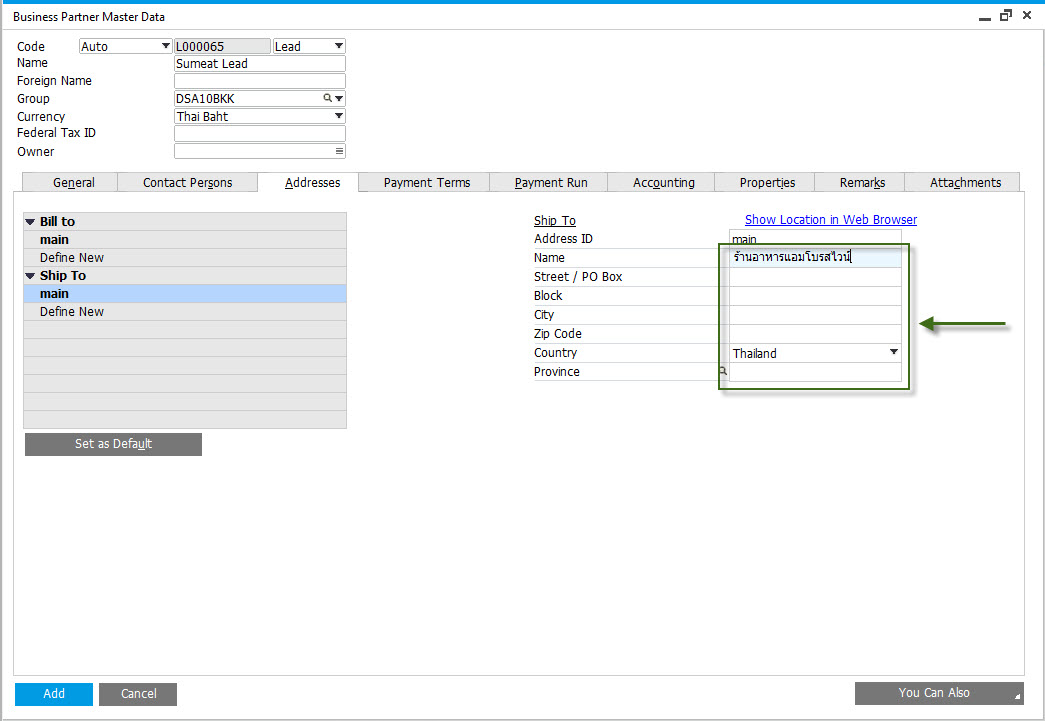The width and height of the screenshot is (1045, 721).
Task: Focus the Foreign Name input field
Action: click(x=260, y=81)
